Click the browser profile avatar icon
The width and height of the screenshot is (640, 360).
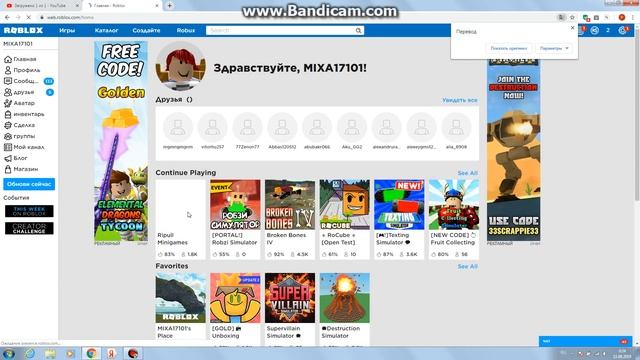[622, 18]
